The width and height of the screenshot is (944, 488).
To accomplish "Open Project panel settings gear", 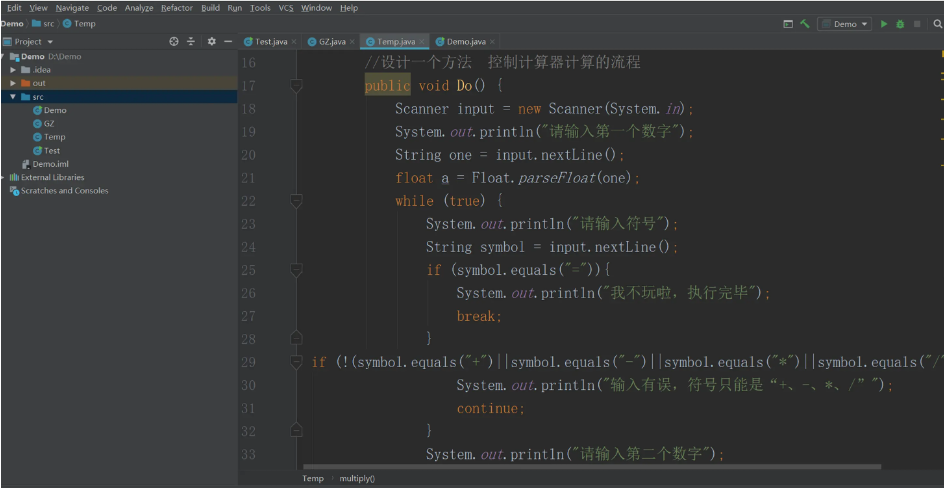I will point(211,42).
